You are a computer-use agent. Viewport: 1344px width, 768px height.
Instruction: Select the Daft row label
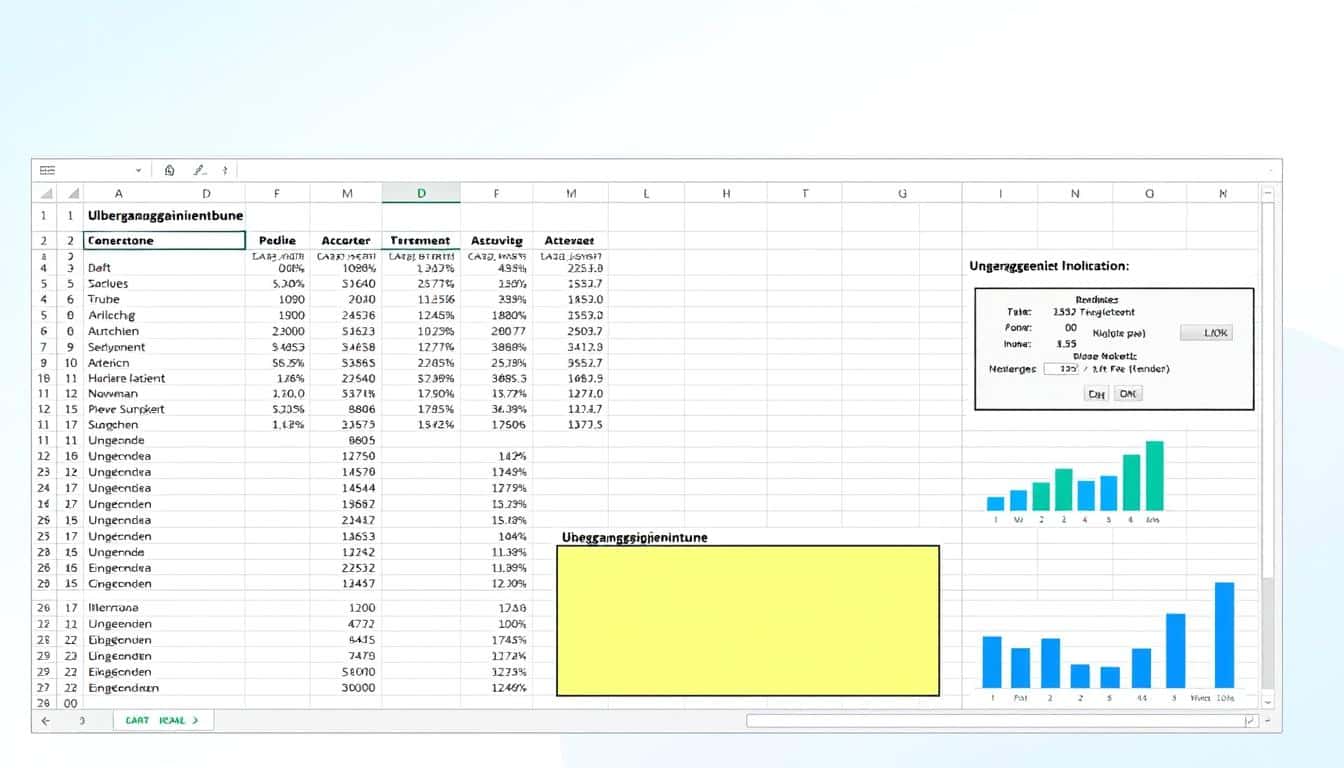pyautogui.click(x=100, y=268)
